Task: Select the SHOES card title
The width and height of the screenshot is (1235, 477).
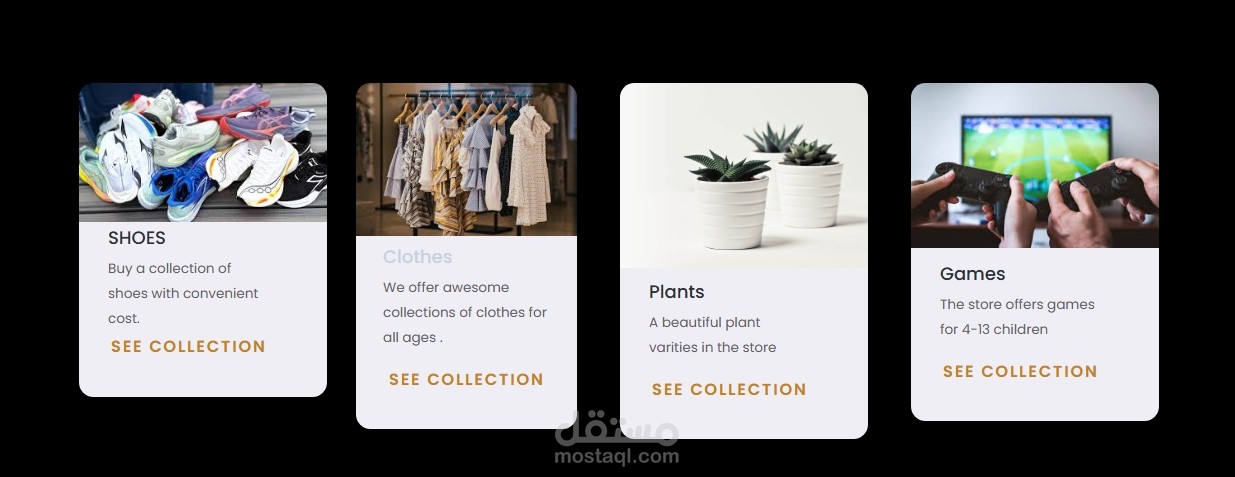Action: coord(137,239)
